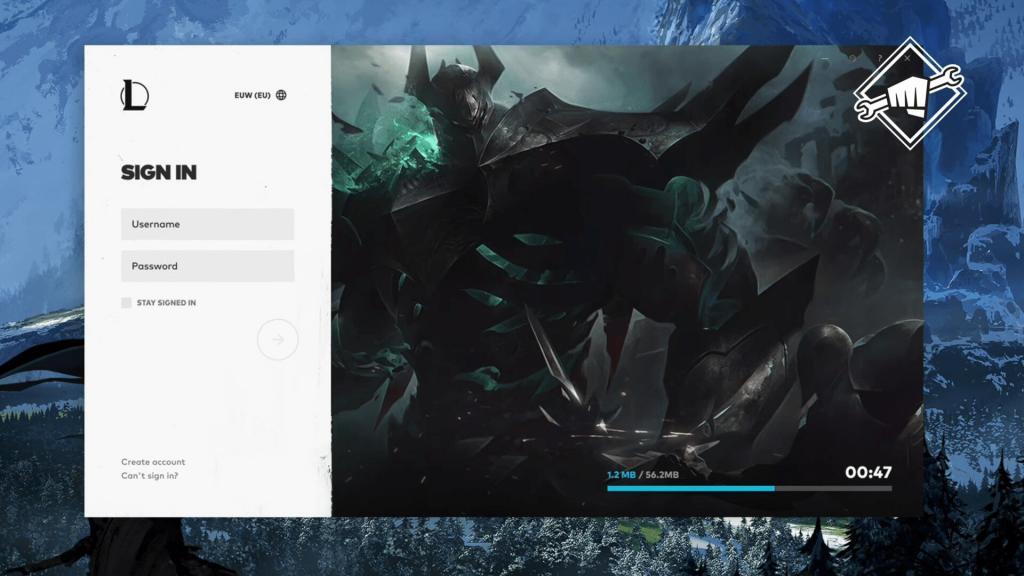
Task: Focus the Username input field
Action: click(207, 224)
